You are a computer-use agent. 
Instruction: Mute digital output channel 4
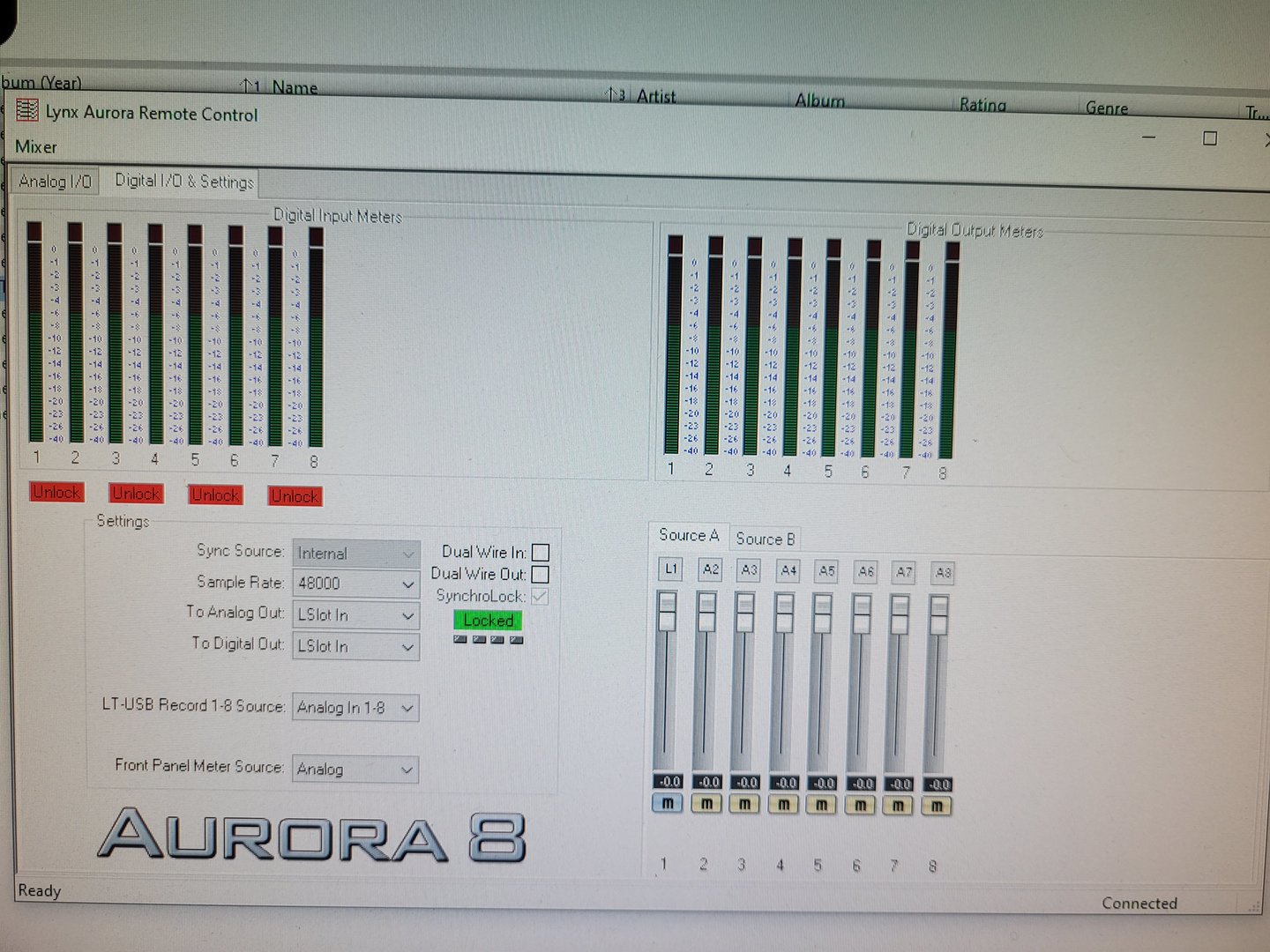pos(783,805)
